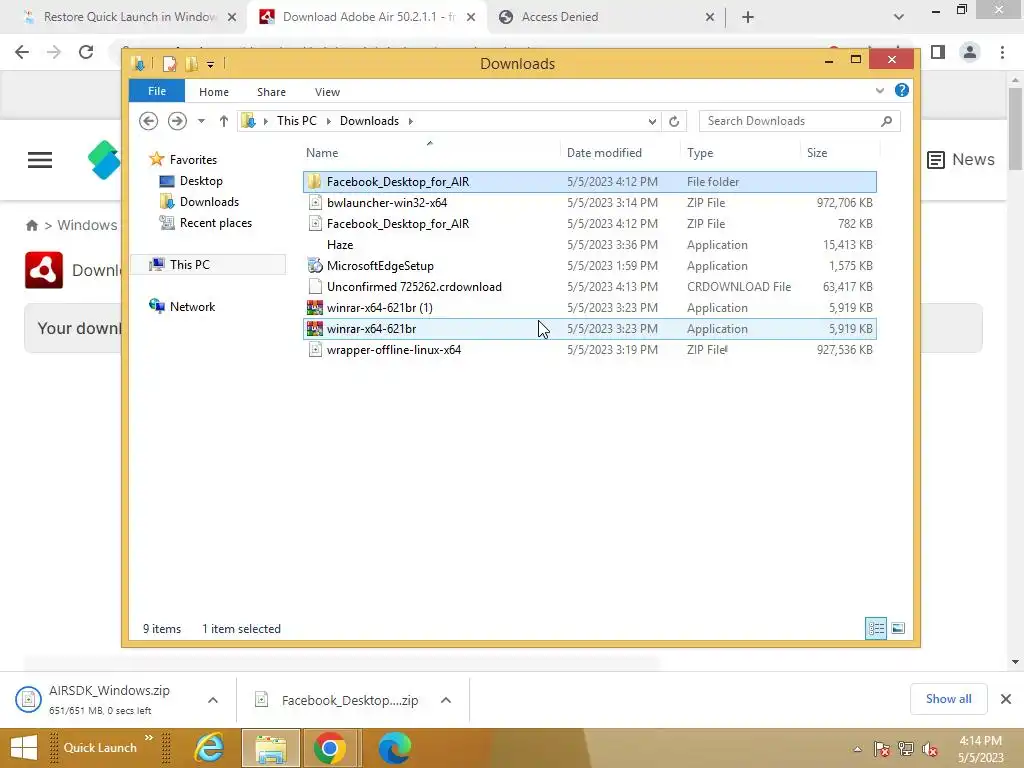Click MicrosoftEdgeSetup file icon
The image size is (1024, 768).
click(315, 266)
